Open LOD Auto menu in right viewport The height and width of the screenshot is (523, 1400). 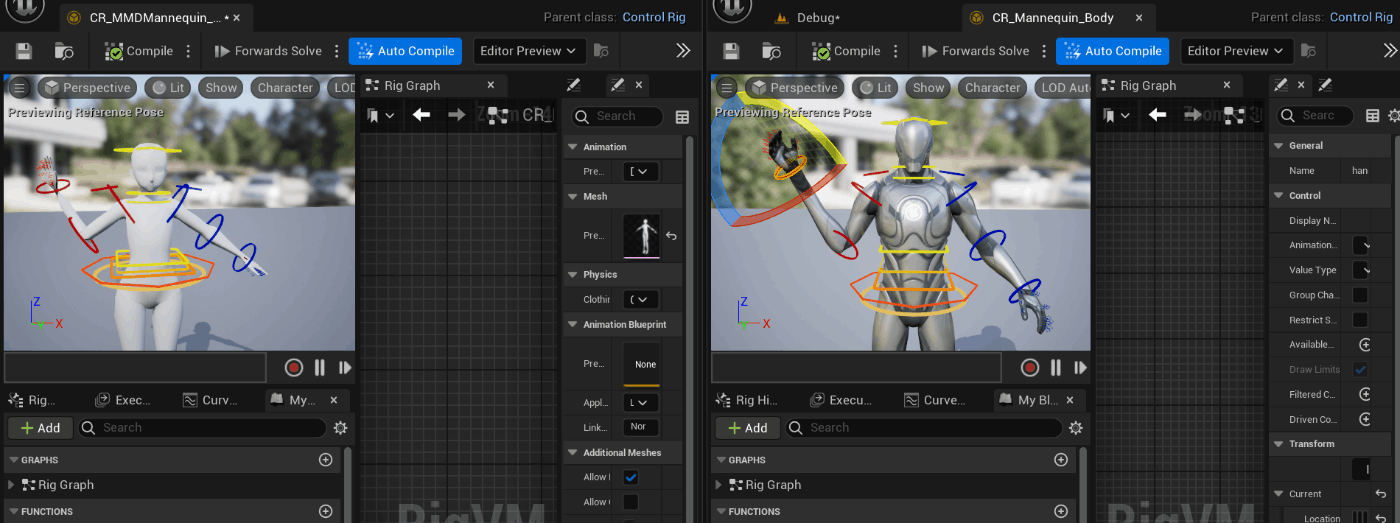(x=1063, y=88)
